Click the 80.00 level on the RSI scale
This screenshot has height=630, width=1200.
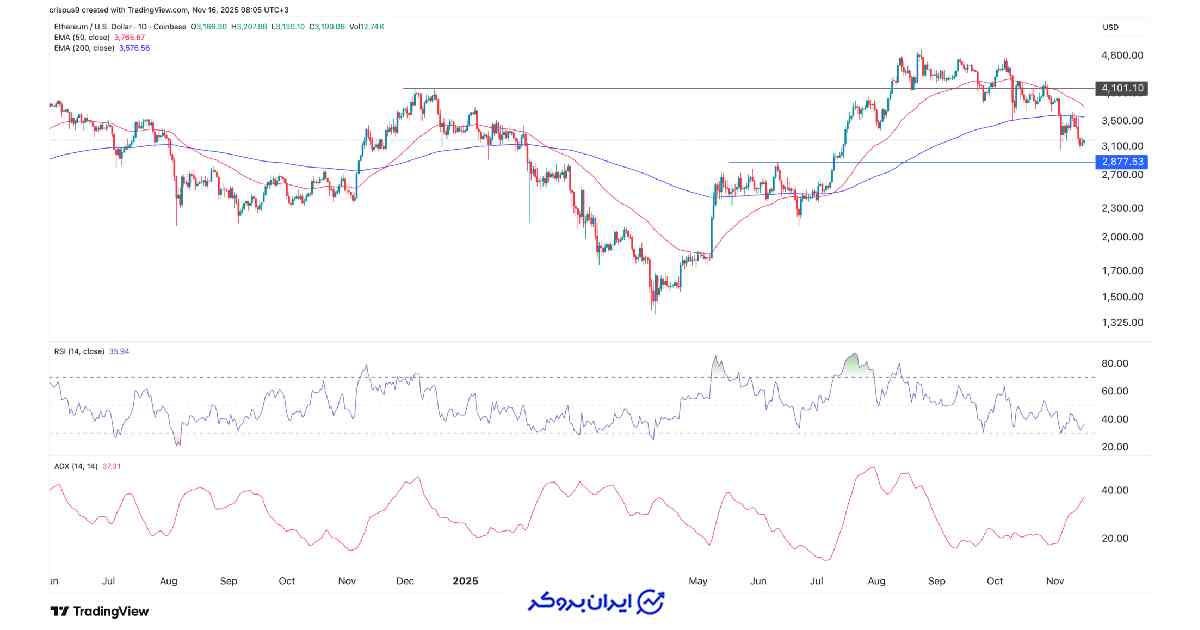tap(1117, 363)
